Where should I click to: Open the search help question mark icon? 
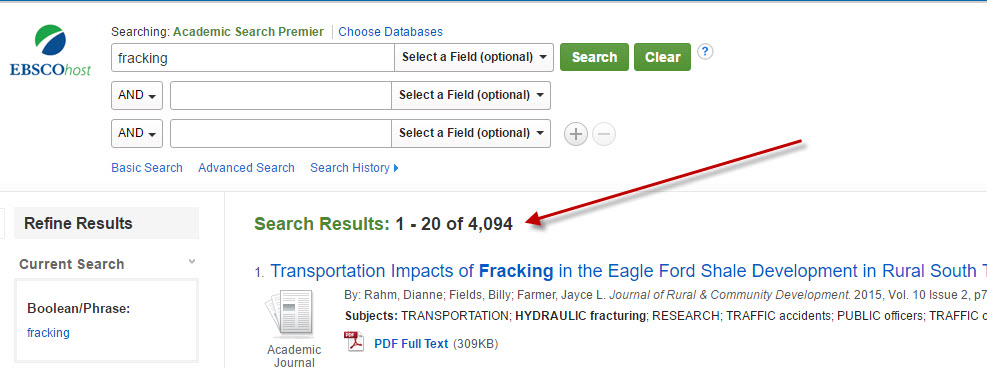pos(705,52)
